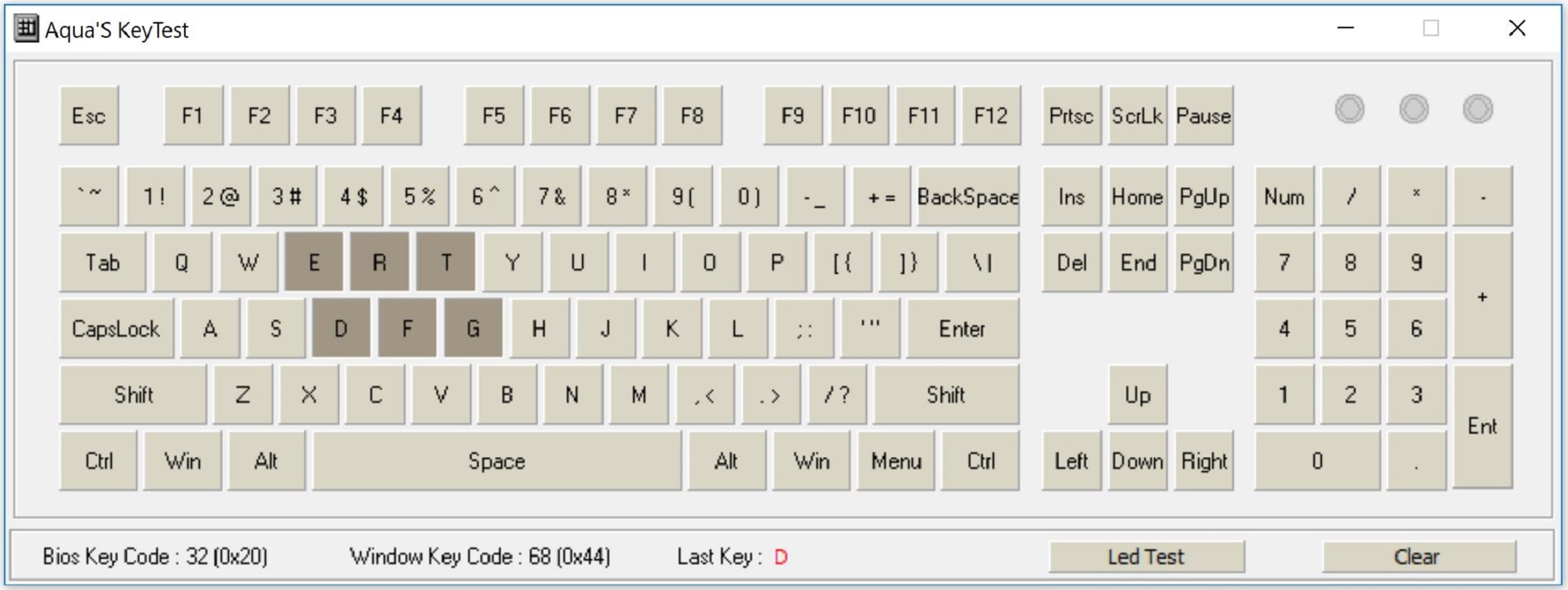Click the Left arrow key
This screenshot has height=590, width=1568.
coord(1072,460)
